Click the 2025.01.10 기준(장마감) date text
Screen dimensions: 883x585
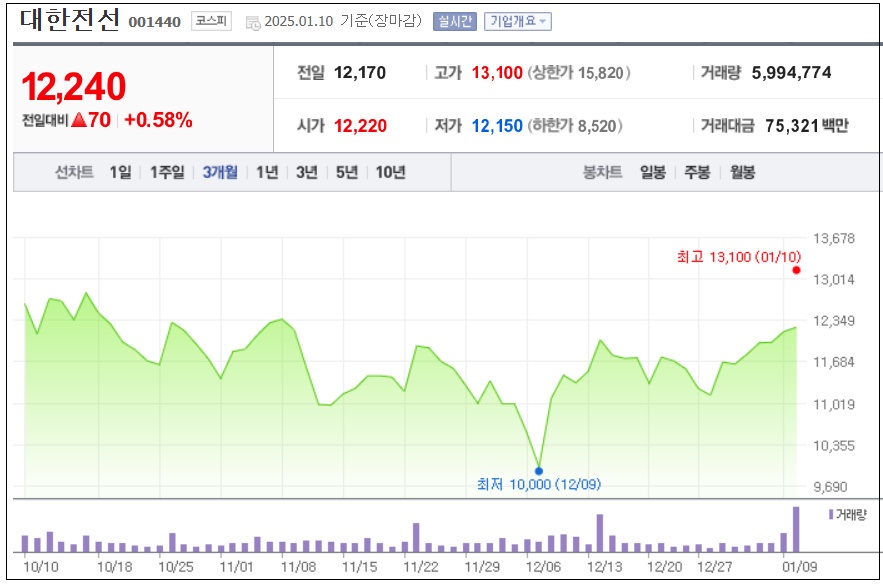[343, 21]
